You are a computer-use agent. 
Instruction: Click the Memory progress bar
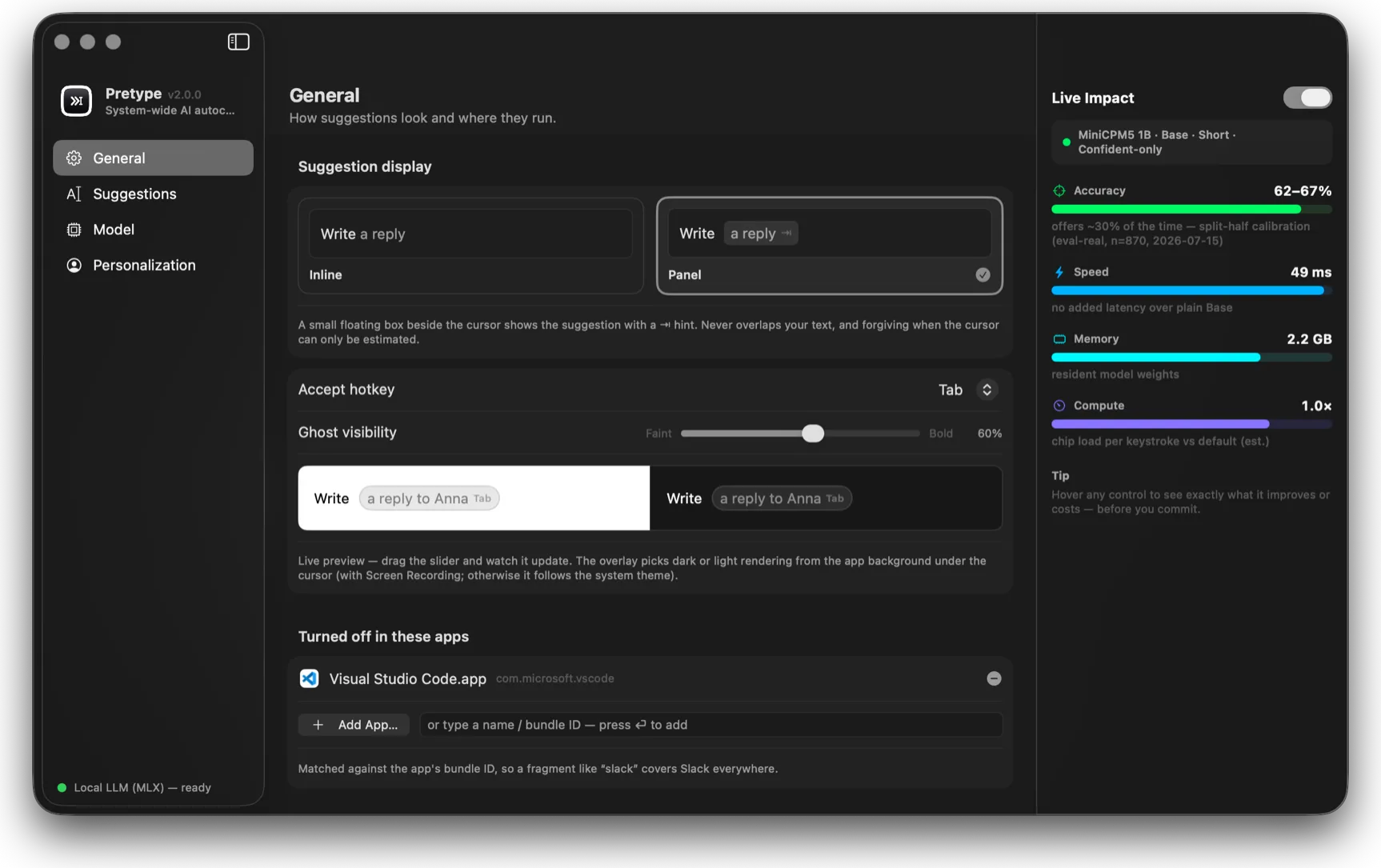1191,358
